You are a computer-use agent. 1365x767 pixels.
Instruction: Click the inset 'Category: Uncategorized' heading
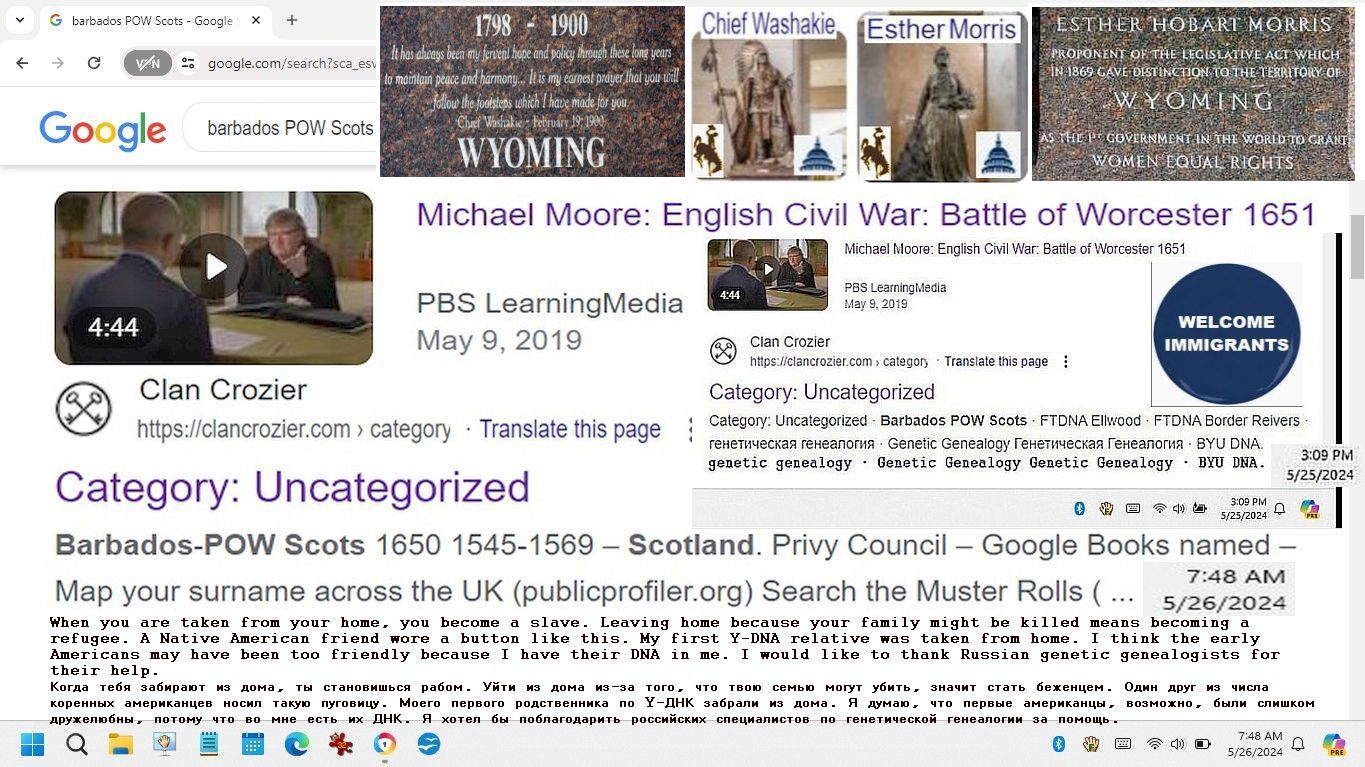click(822, 392)
